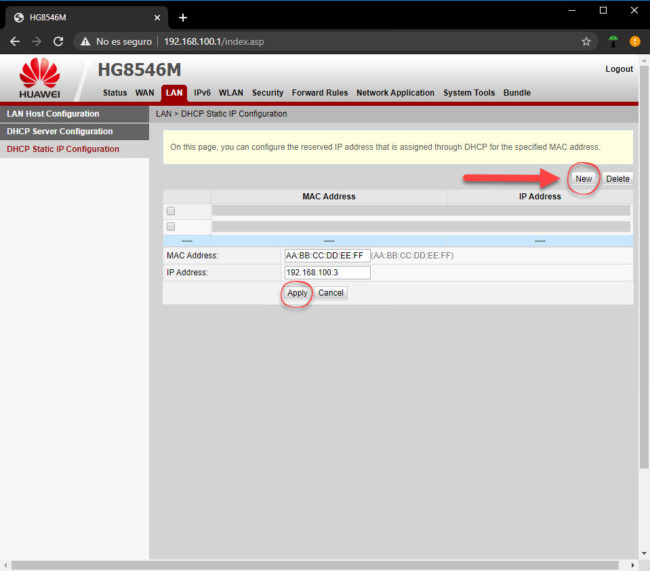Open DHCP Server Configuration in sidebar
Image resolution: width=650 pixels, height=571 pixels.
coord(74,131)
